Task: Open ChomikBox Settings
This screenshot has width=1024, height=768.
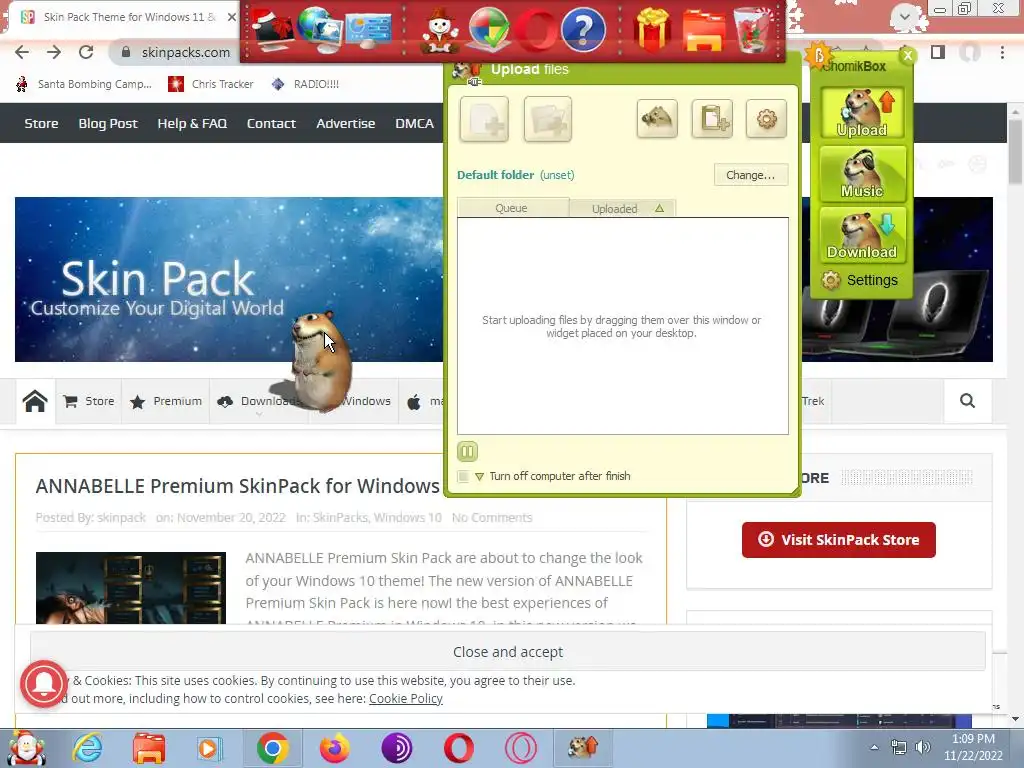Action: click(859, 280)
